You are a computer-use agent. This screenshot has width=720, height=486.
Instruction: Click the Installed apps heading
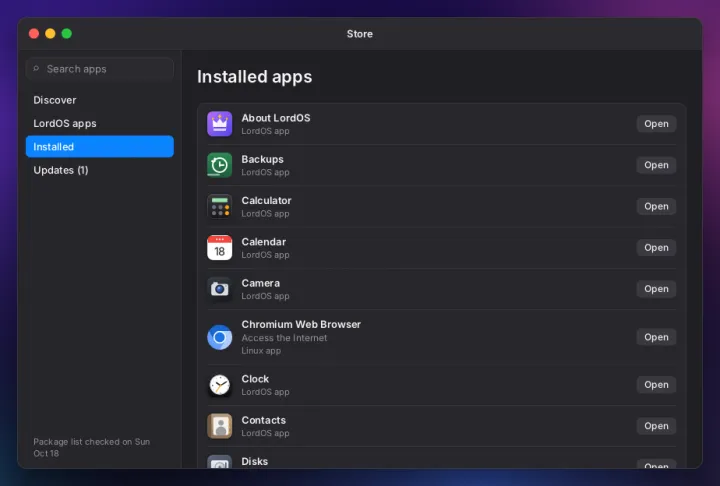[x=254, y=77]
